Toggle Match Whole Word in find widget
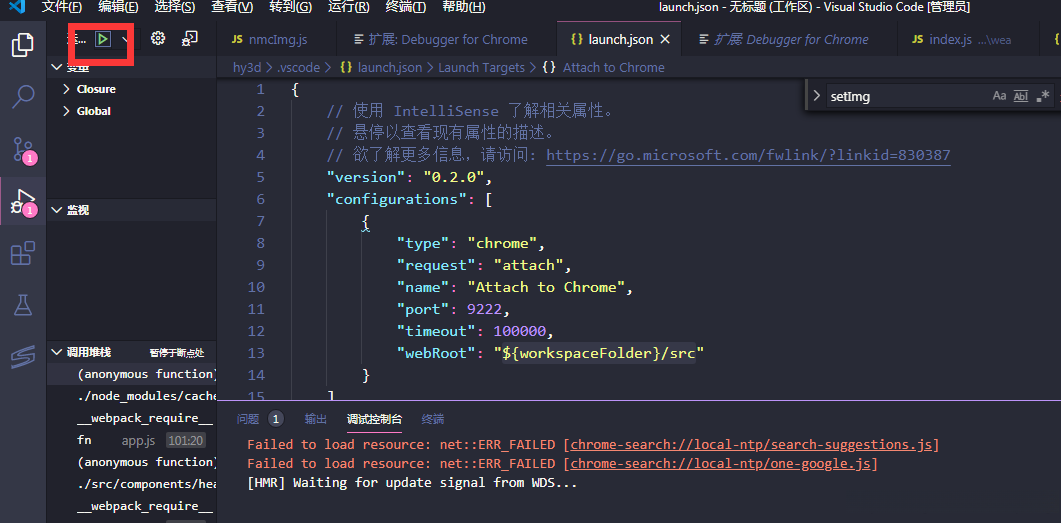This screenshot has width=1061, height=523. click(x=1021, y=96)
